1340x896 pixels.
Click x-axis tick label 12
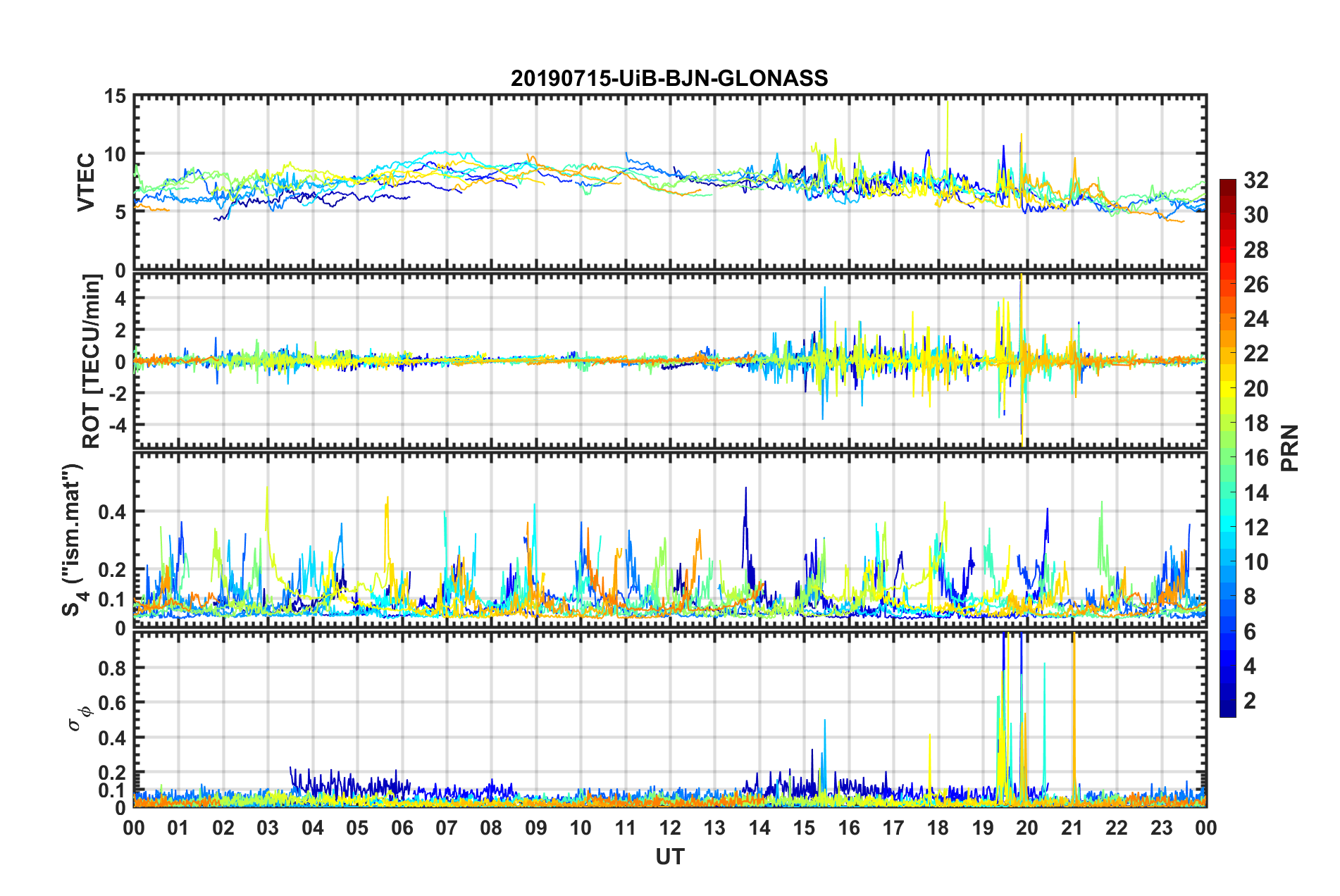pos(670,828)
